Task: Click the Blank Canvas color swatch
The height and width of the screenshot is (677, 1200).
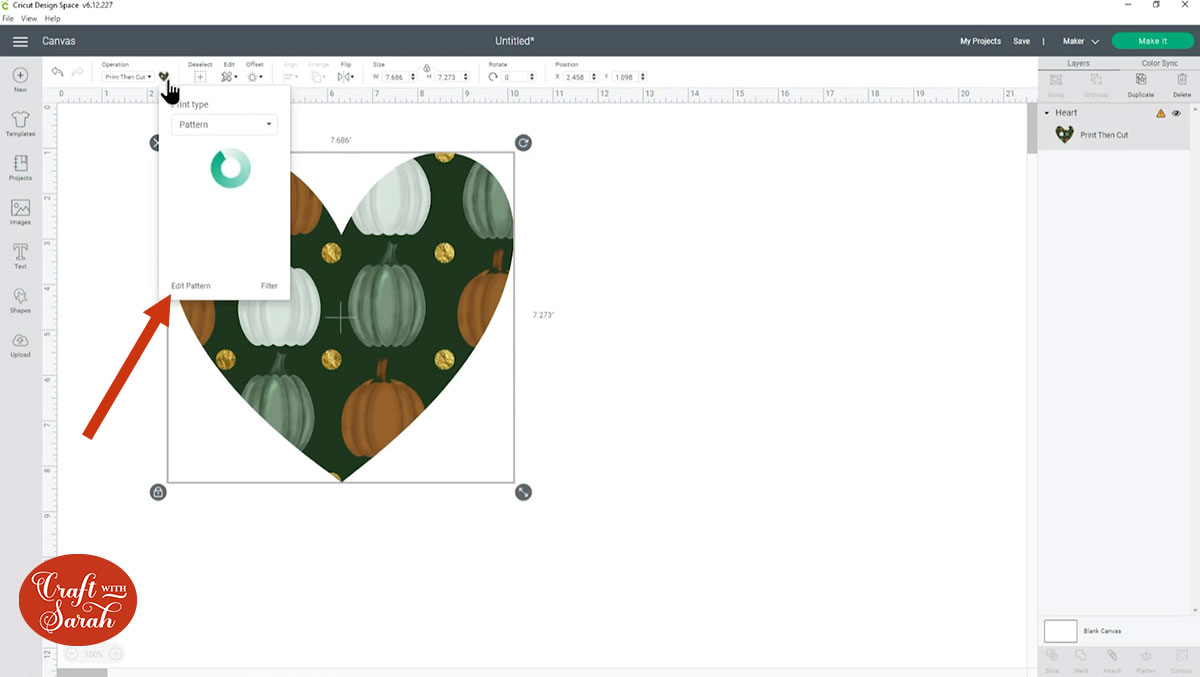Action: pos(1060,631)
